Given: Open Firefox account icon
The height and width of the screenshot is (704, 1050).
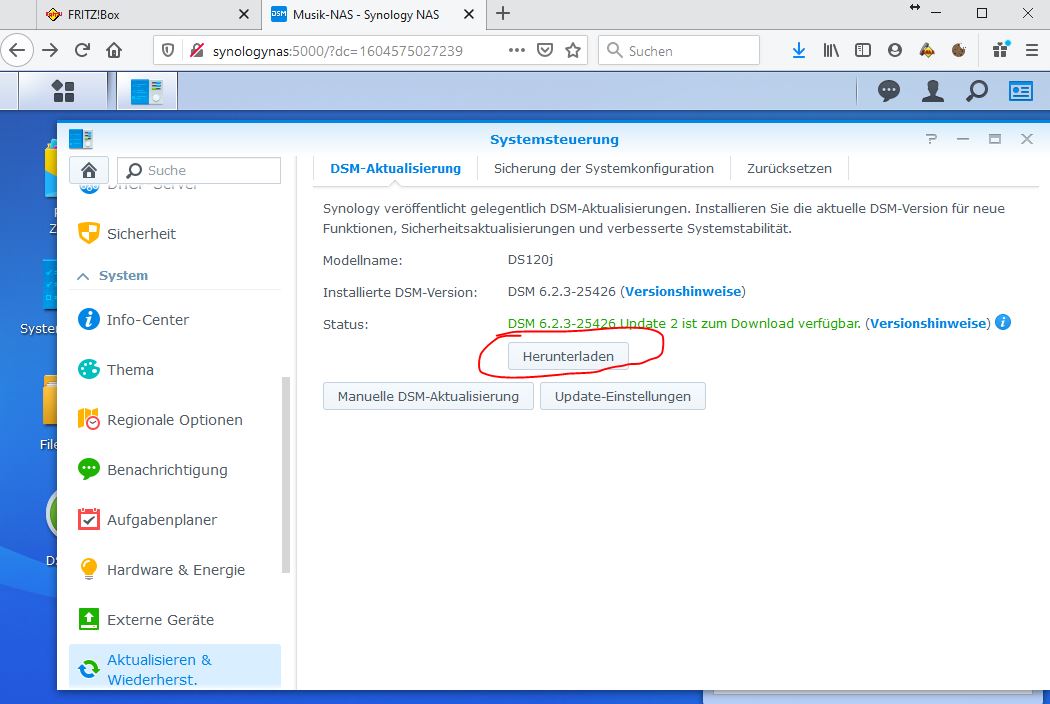Looking at the screenshot, I should [x=895, y=50].
